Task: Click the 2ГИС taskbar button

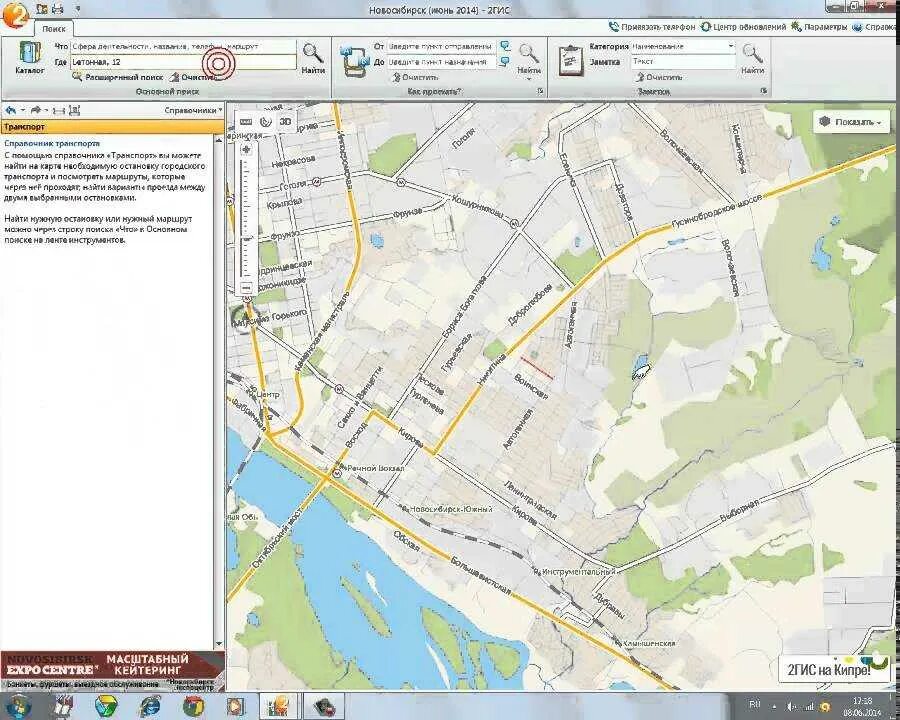Action: 279,706
